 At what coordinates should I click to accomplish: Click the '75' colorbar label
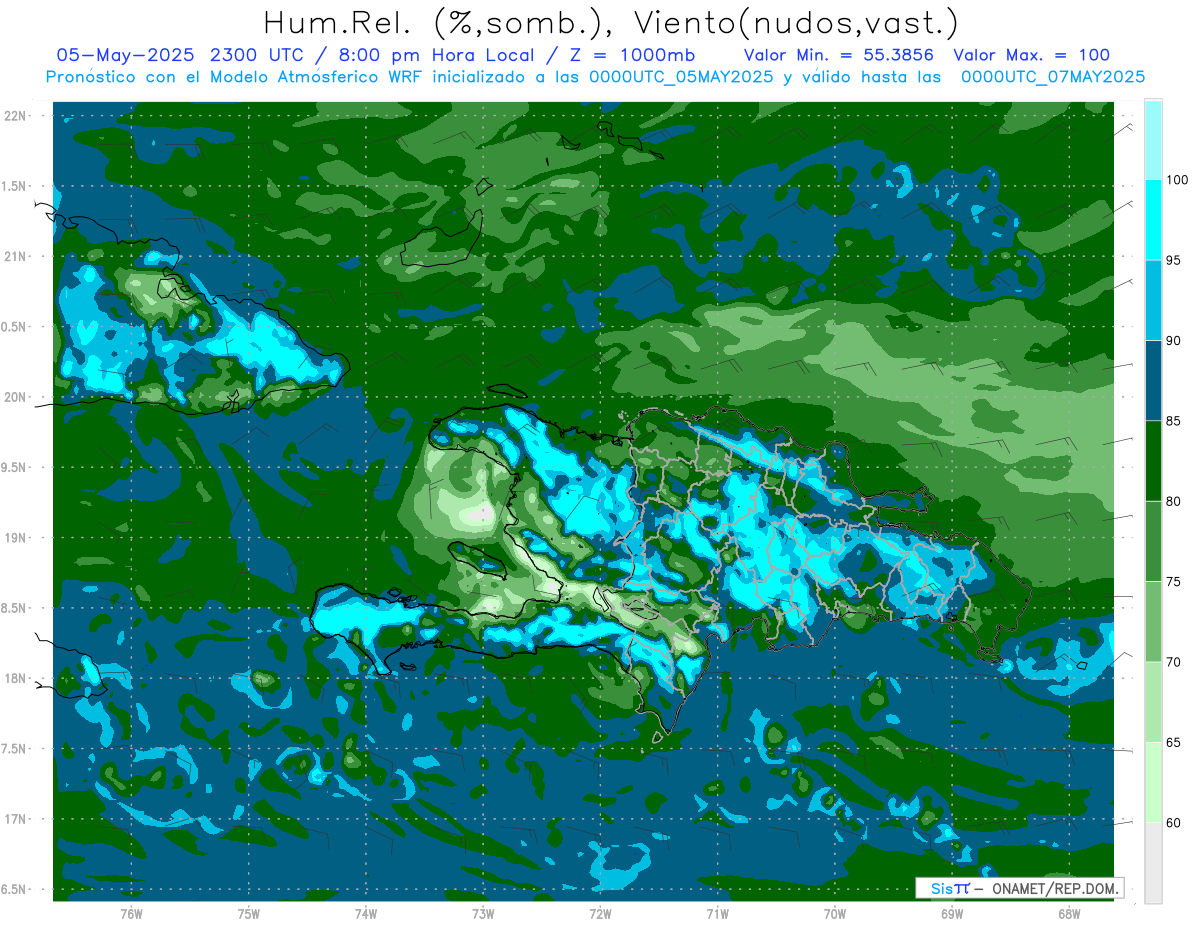[x=1174, y=582]
